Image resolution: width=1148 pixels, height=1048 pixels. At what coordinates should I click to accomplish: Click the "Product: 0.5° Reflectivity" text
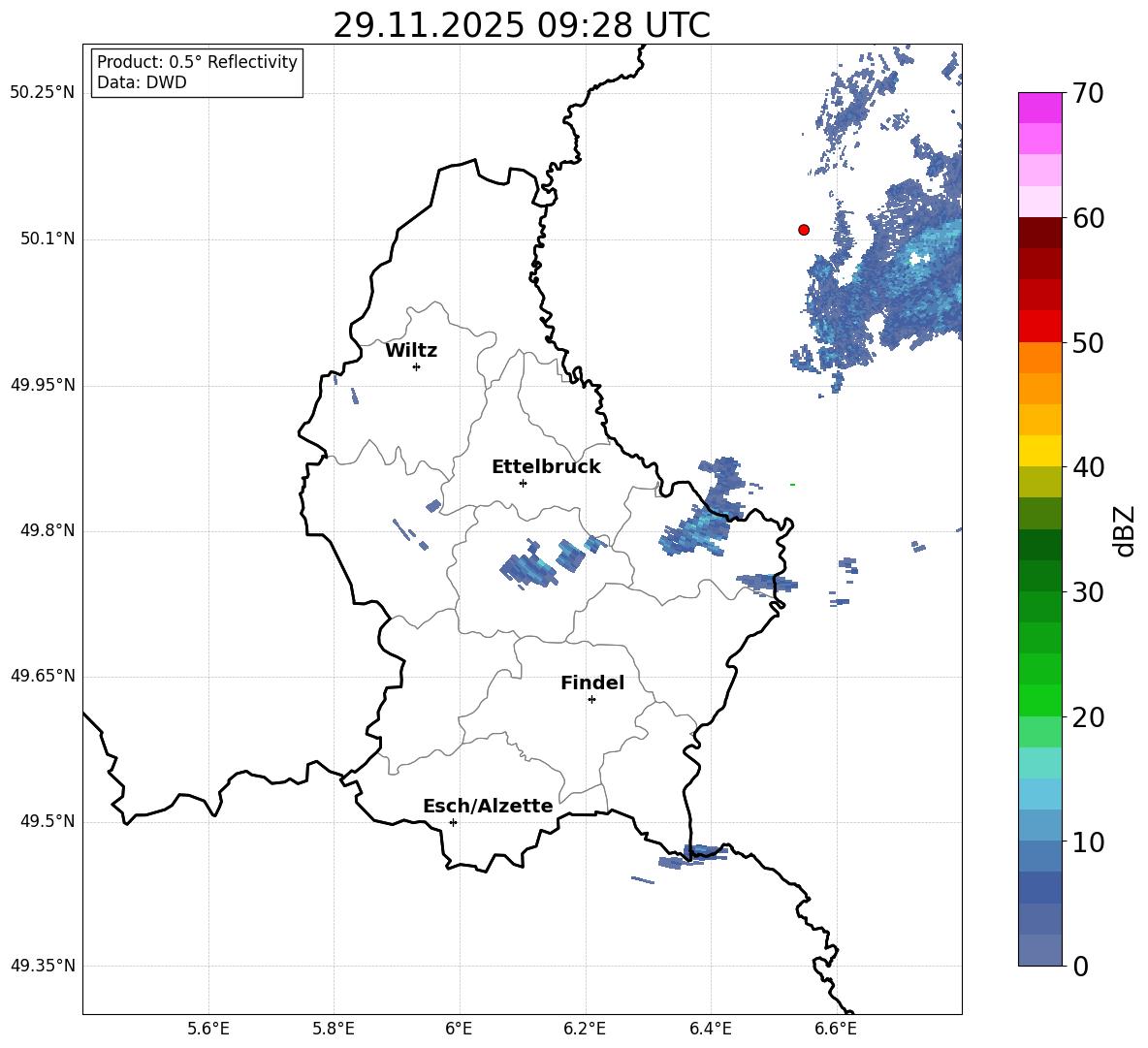tap(197, 62)
